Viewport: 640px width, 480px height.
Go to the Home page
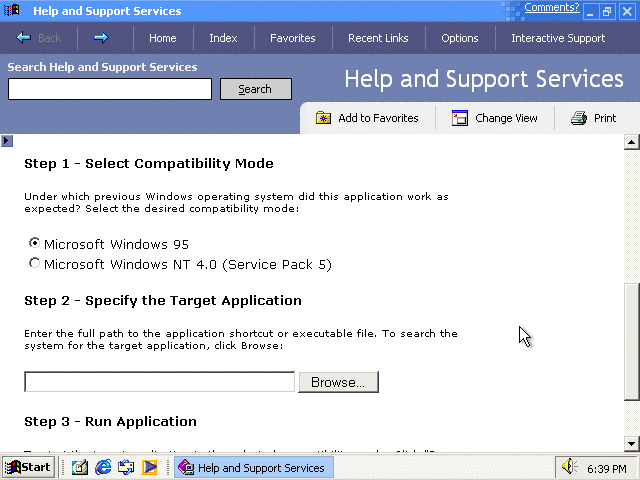(162, 38)
